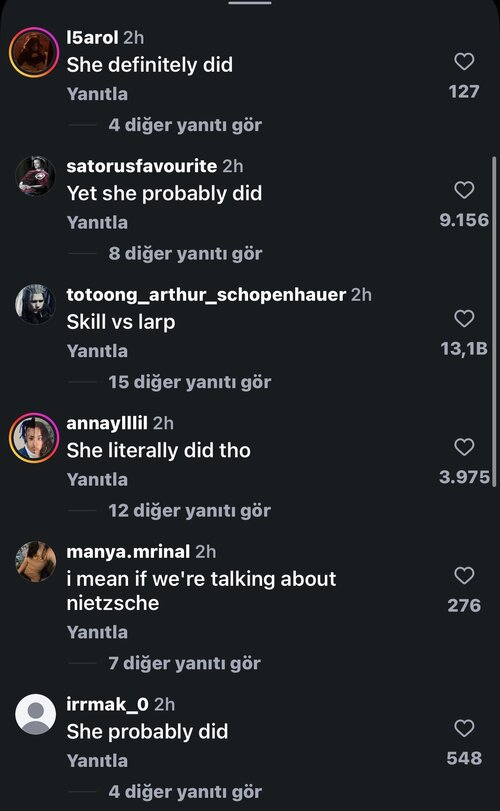Show "15 diğer yanıtı gör" replies
The height and width of the screenshot is (811, 500).
(x=189, y=382)
